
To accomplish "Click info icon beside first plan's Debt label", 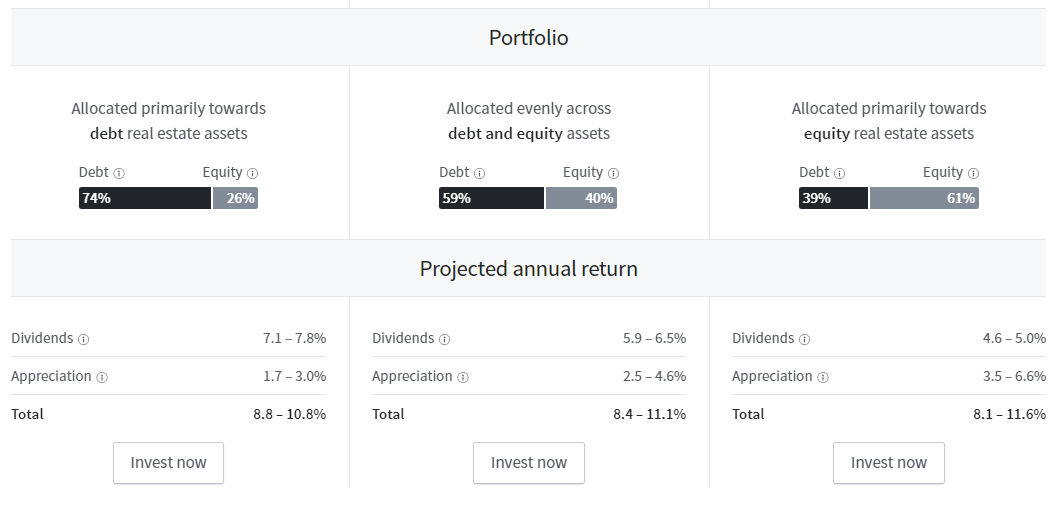I will click(119, 173).
